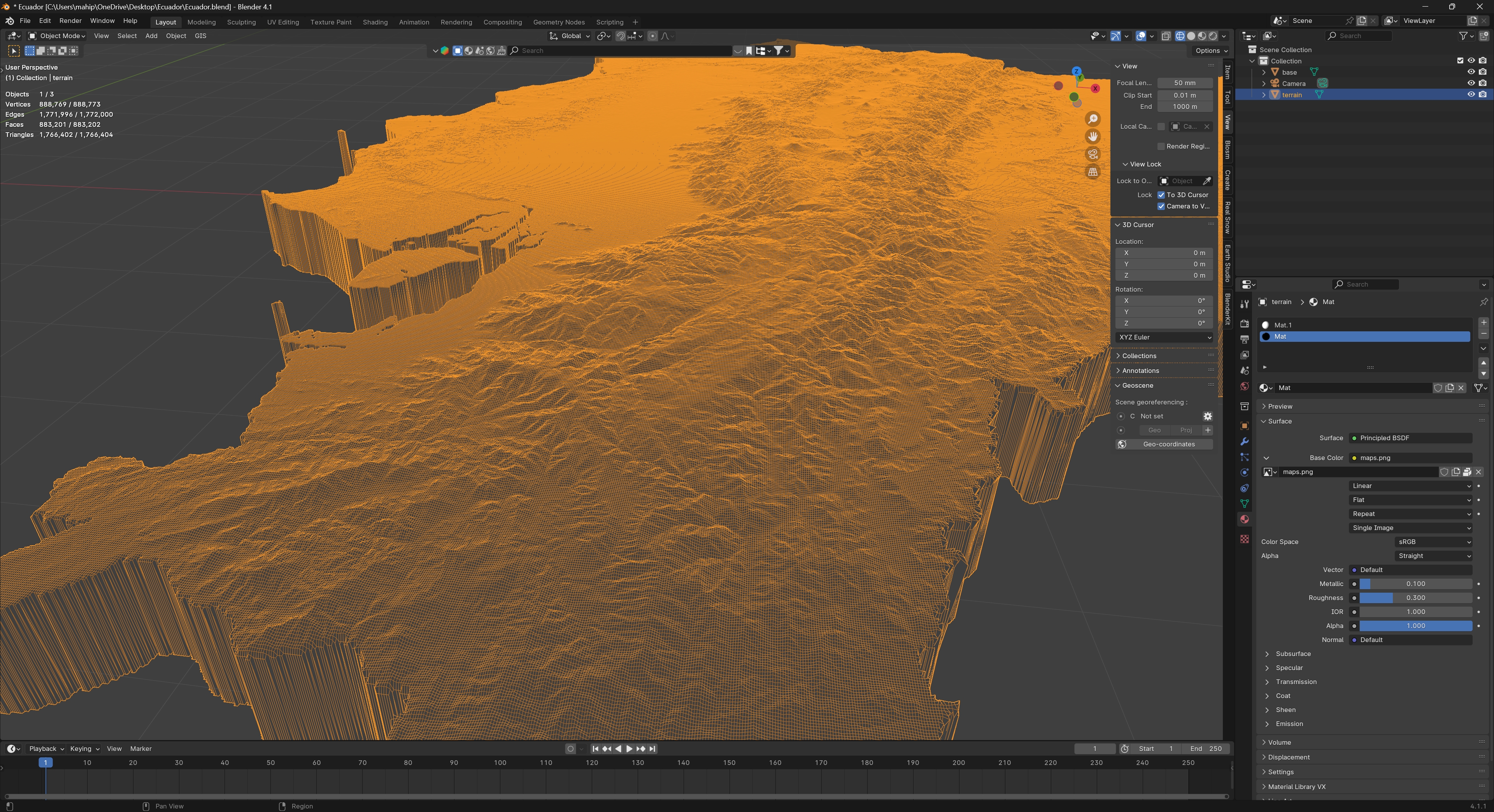Click the pan hand viewport gizmo

(x=1092, y=137)
